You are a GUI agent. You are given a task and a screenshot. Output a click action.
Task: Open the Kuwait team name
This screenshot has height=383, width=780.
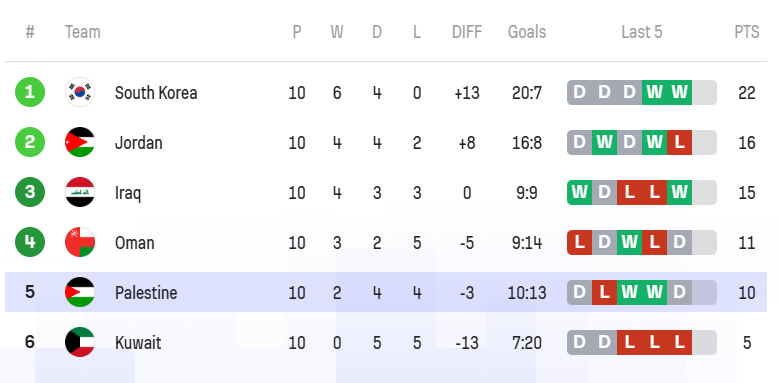tap(138, 343)
